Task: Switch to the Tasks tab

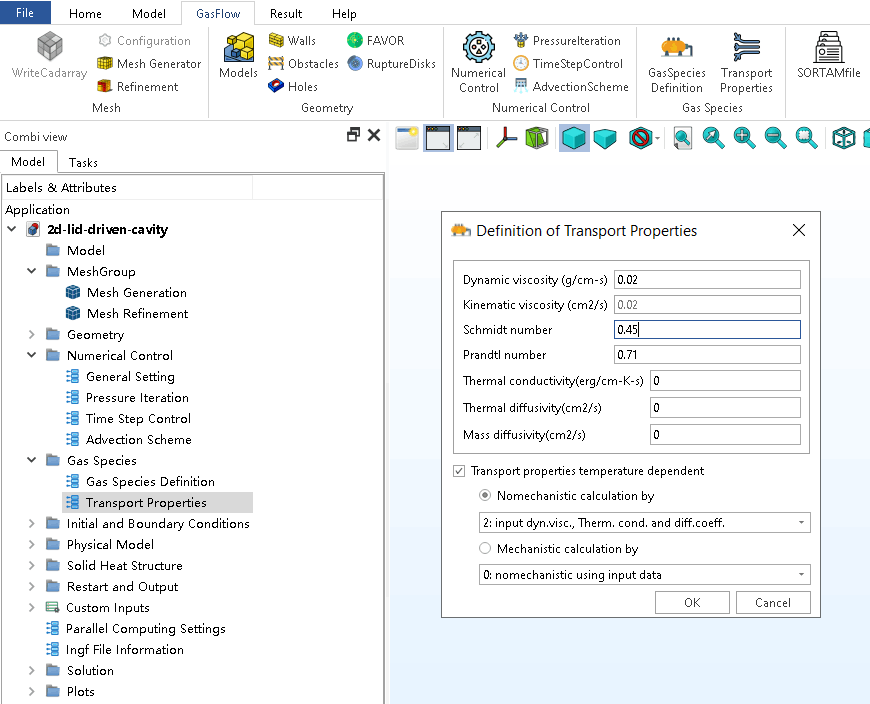Action: (83, 162)
